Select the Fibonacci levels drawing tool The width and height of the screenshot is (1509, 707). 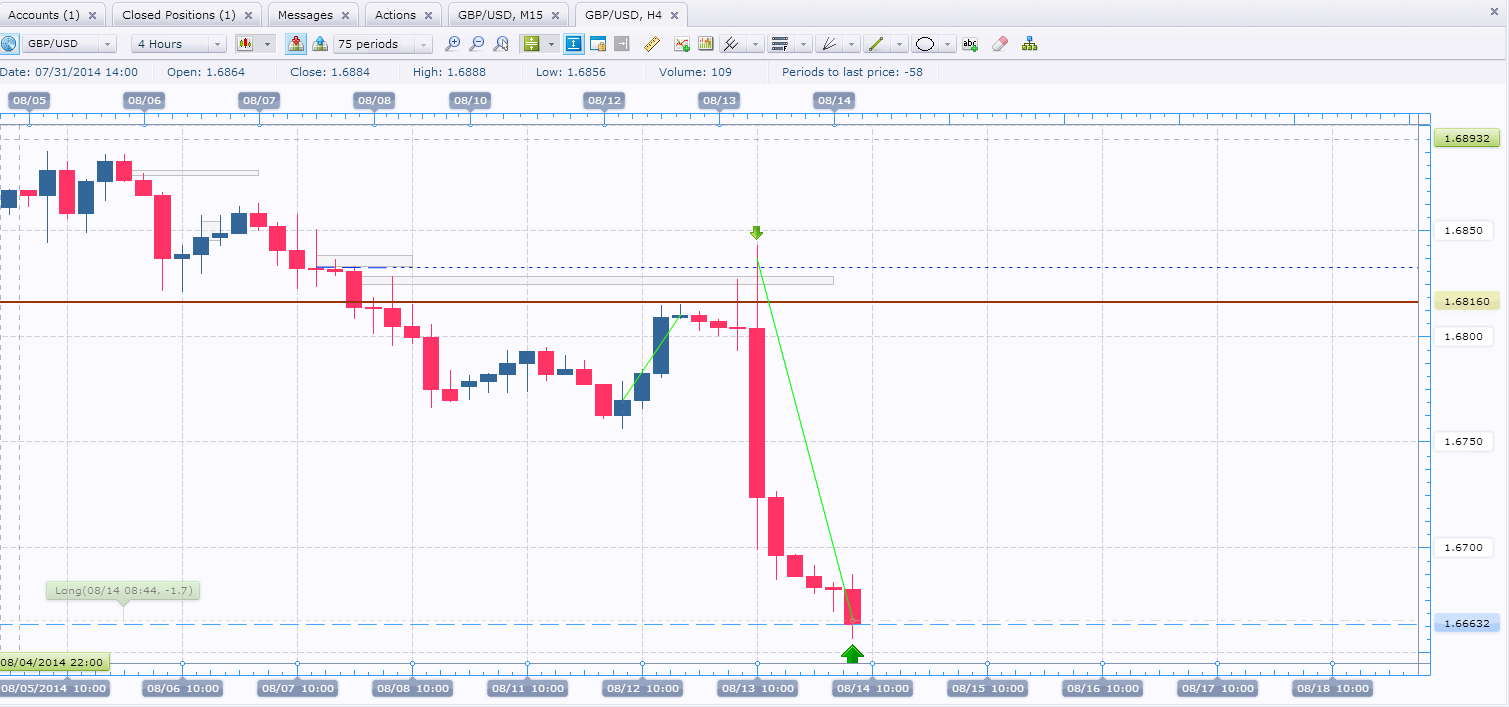click(x=780, y=44)
